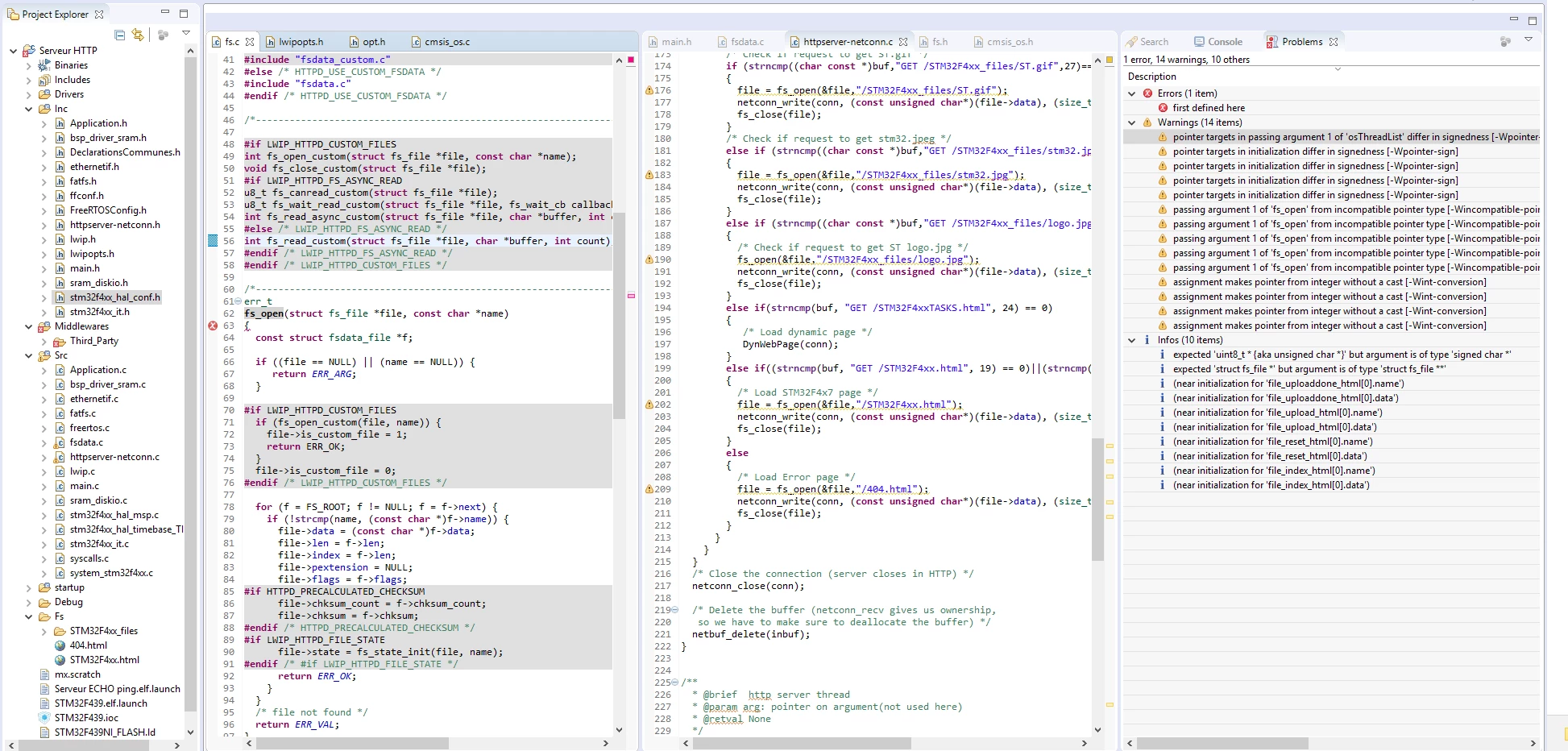Toggle folding at line 61 in fs.c

pyautogui.click(x=239, y=301)
